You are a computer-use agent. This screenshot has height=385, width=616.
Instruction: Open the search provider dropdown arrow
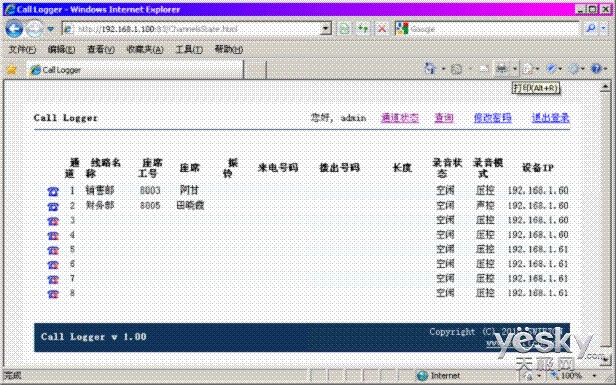[x=604, y=29]
